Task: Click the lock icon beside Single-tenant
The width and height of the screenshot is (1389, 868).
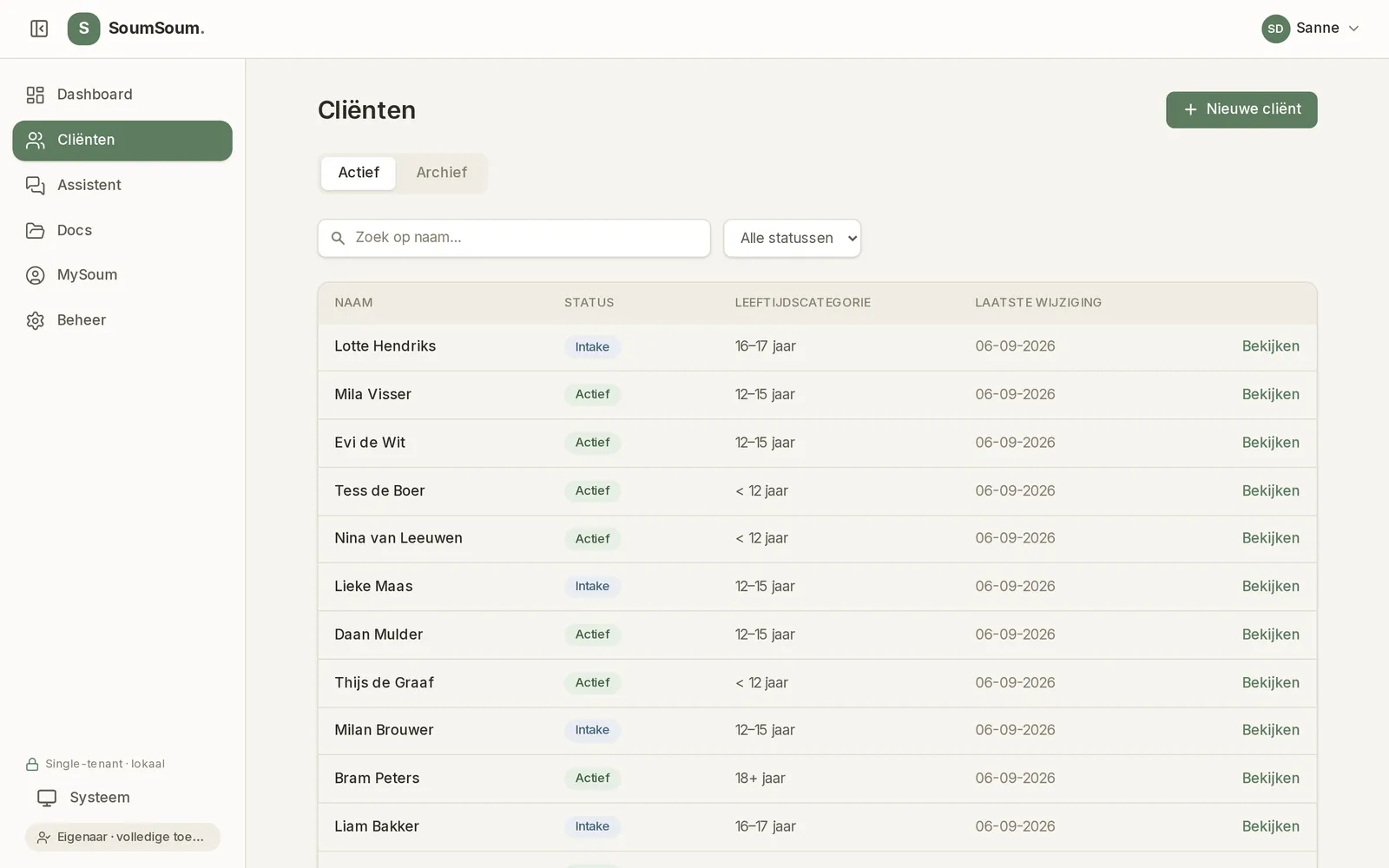Action: 32,764
